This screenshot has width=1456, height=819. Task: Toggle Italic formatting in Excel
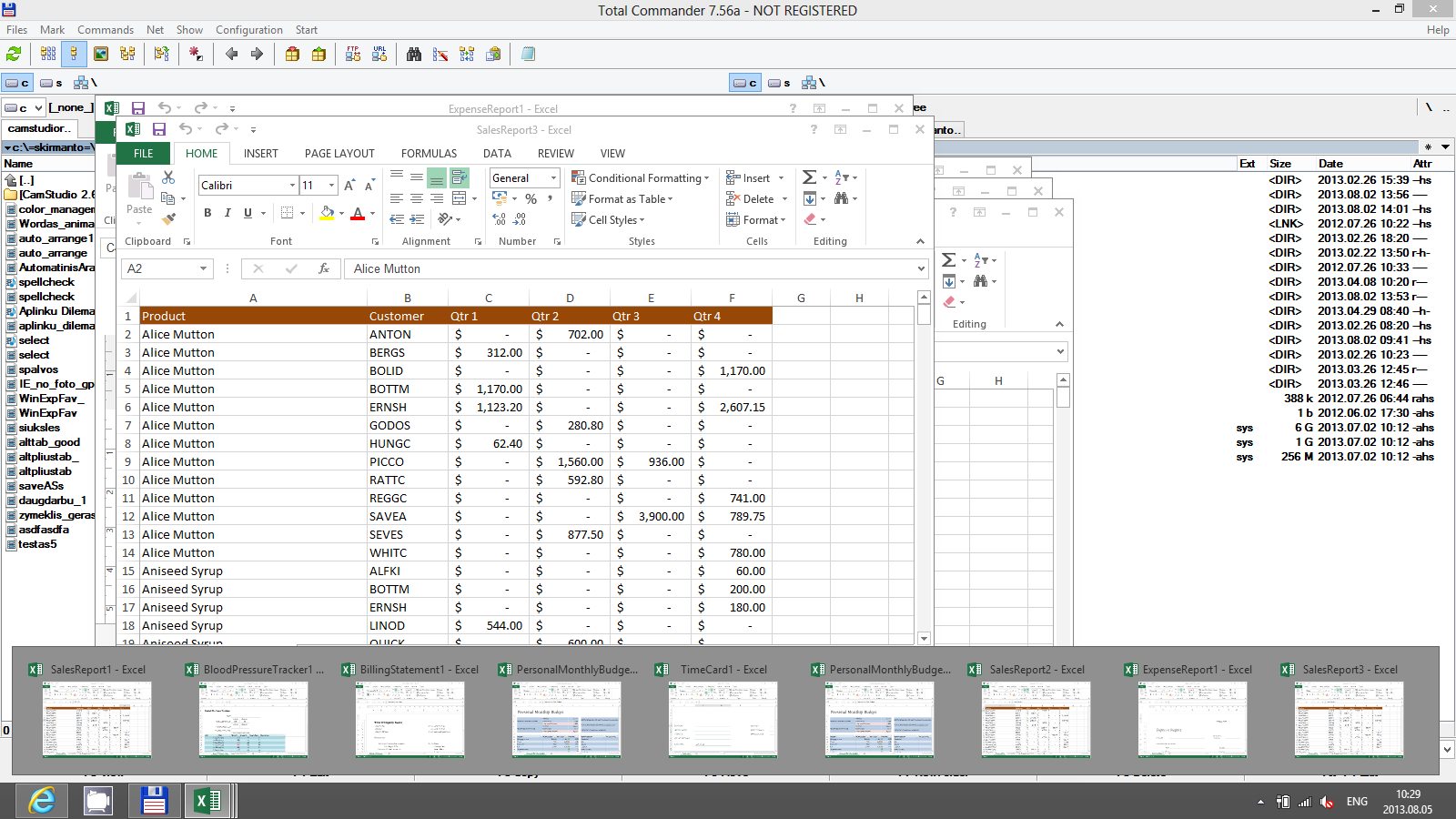point(227,213)
